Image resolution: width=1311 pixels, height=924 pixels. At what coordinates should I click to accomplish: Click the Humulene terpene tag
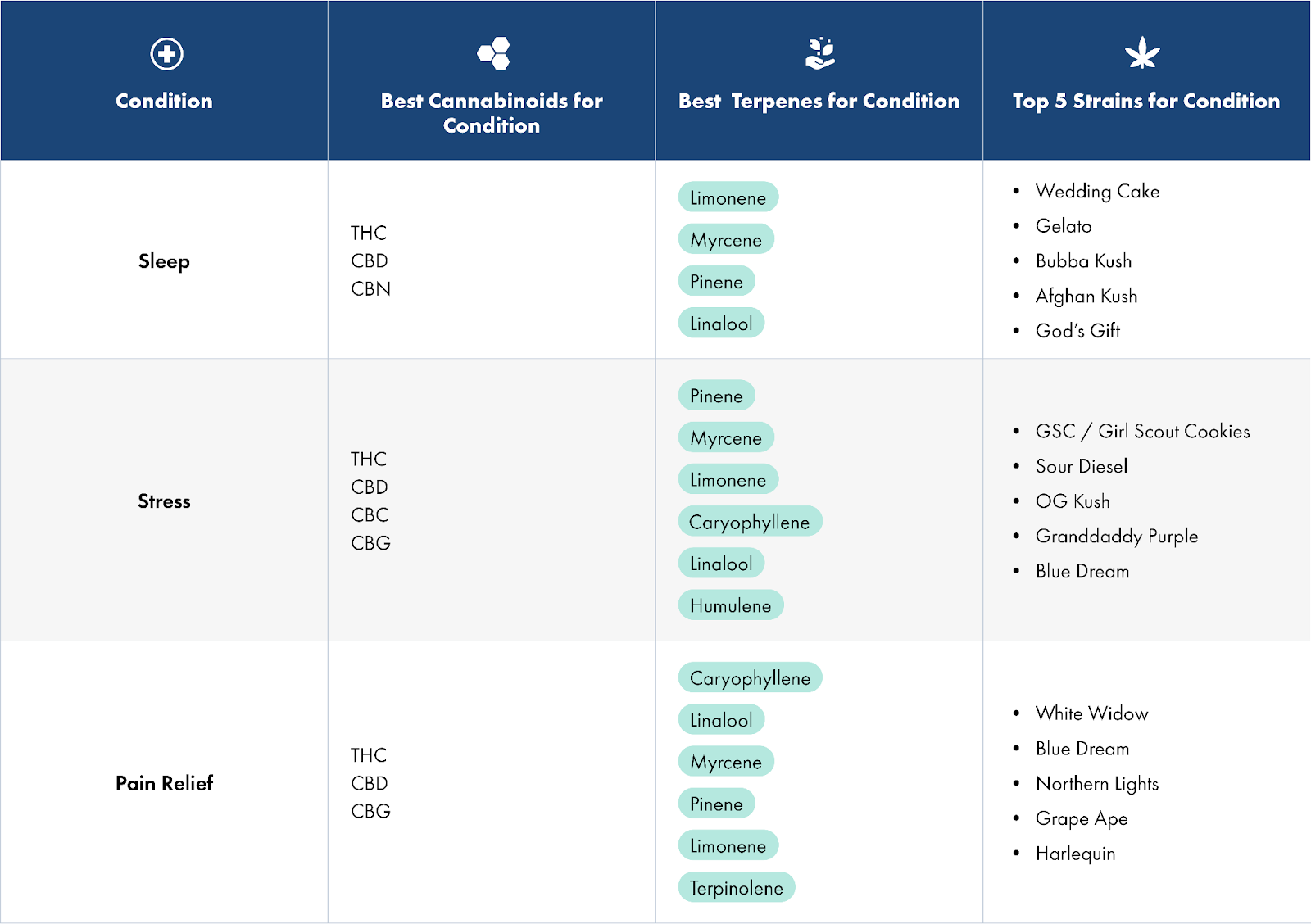(x=731, y=605)
